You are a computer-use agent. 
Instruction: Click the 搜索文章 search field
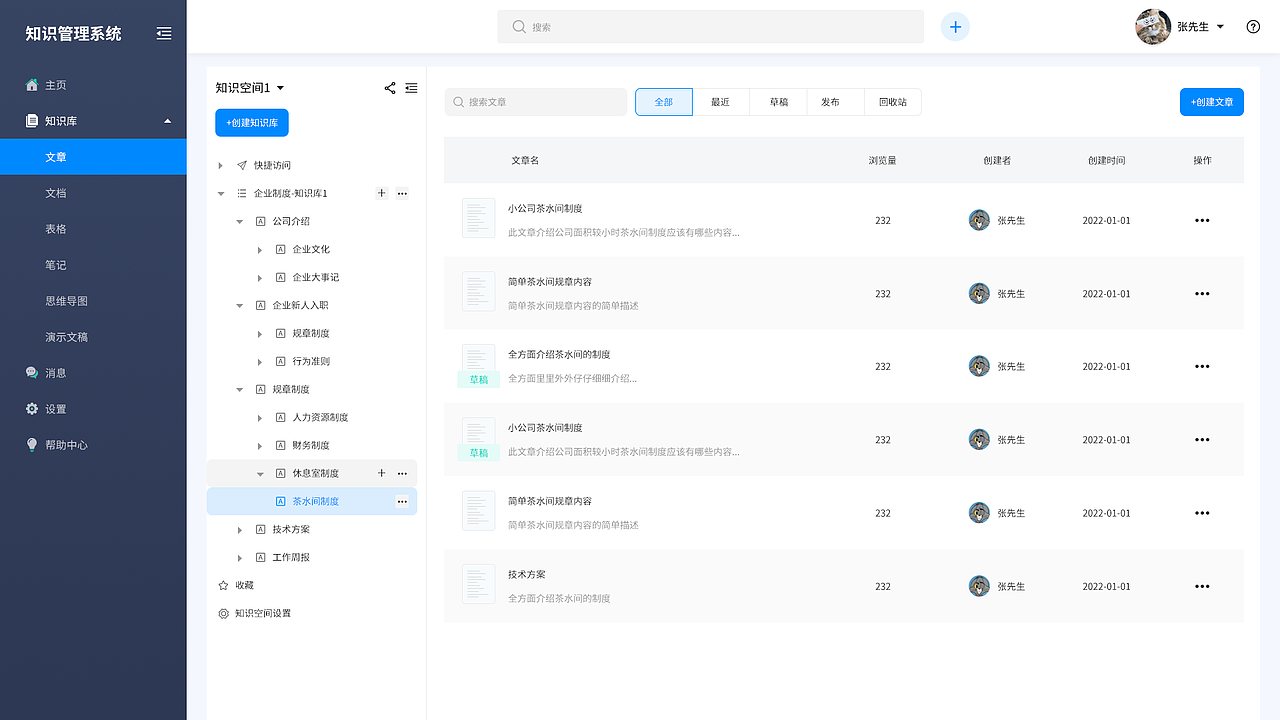[x=536, y=101]
